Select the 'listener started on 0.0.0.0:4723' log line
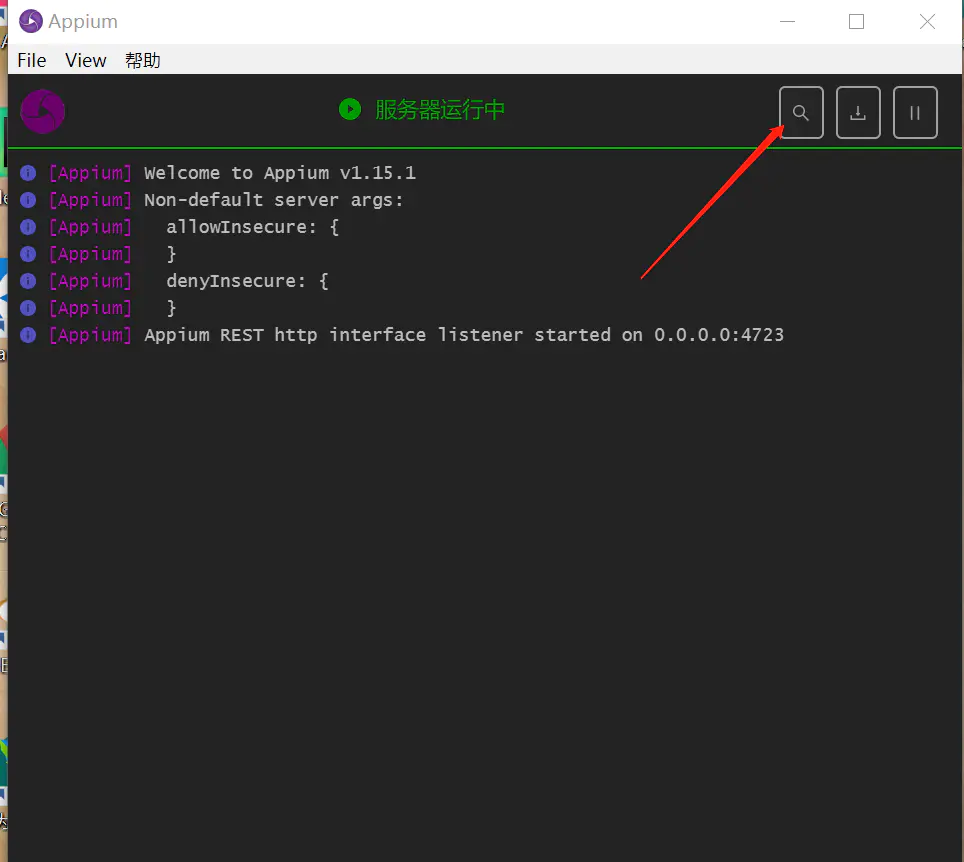Image resolution: width=964 pixels, height=862 pixels. [464, 335]
